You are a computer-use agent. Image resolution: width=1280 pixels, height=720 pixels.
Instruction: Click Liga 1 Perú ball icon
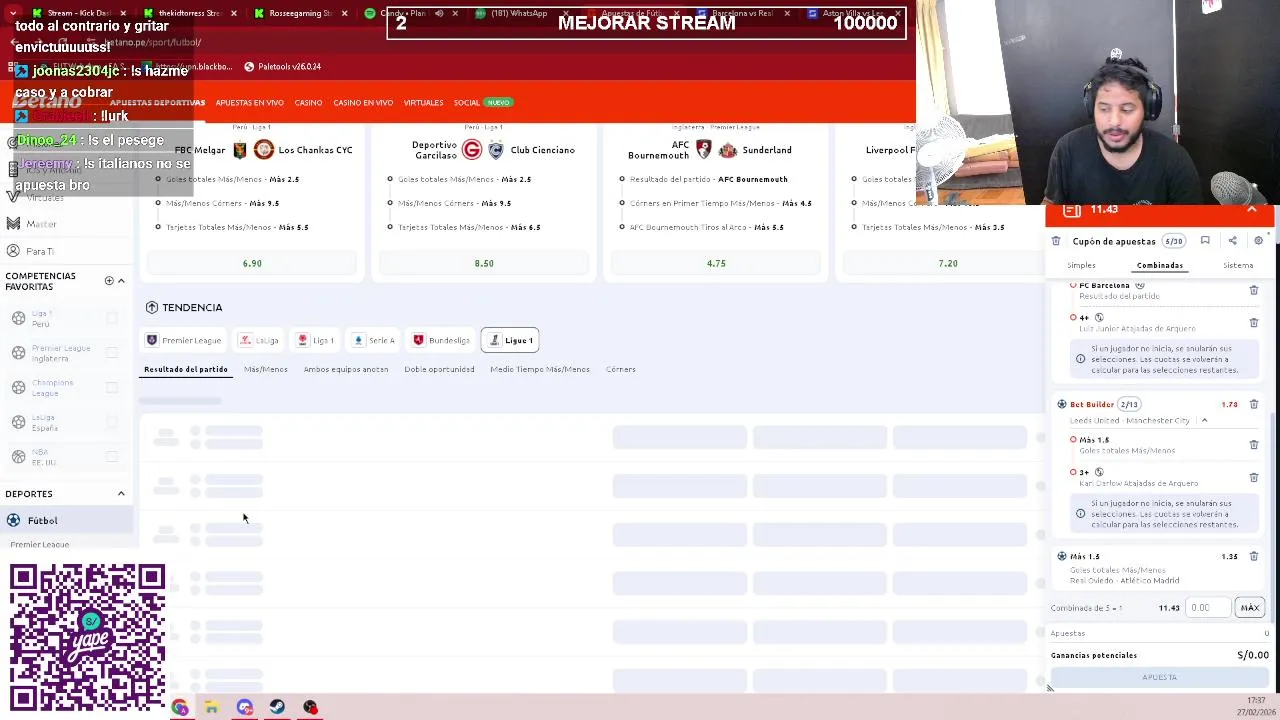coord(18,318)
